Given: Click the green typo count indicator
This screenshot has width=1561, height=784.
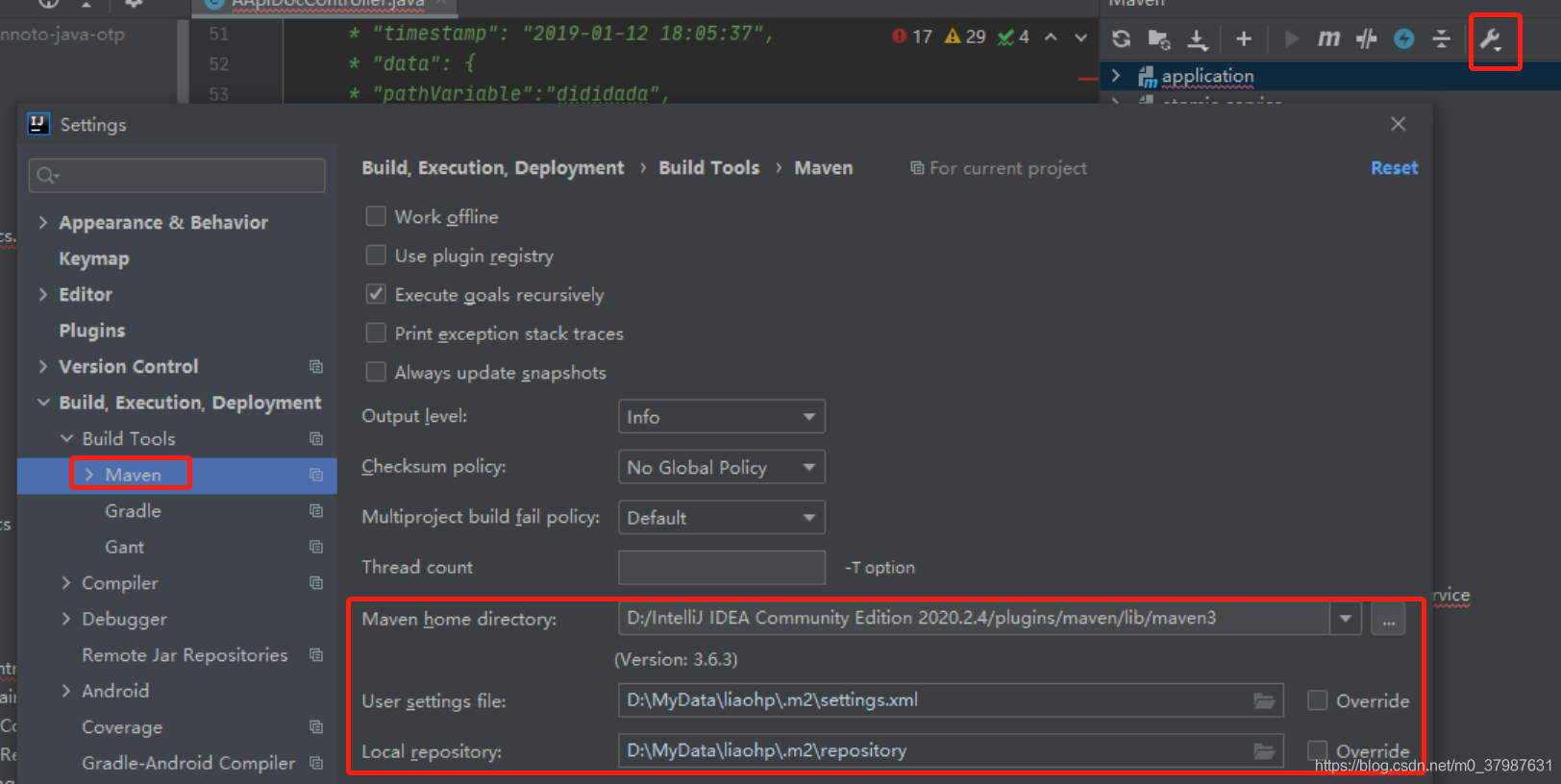Looking at the screenshot, I should [x=1013, y=37].
